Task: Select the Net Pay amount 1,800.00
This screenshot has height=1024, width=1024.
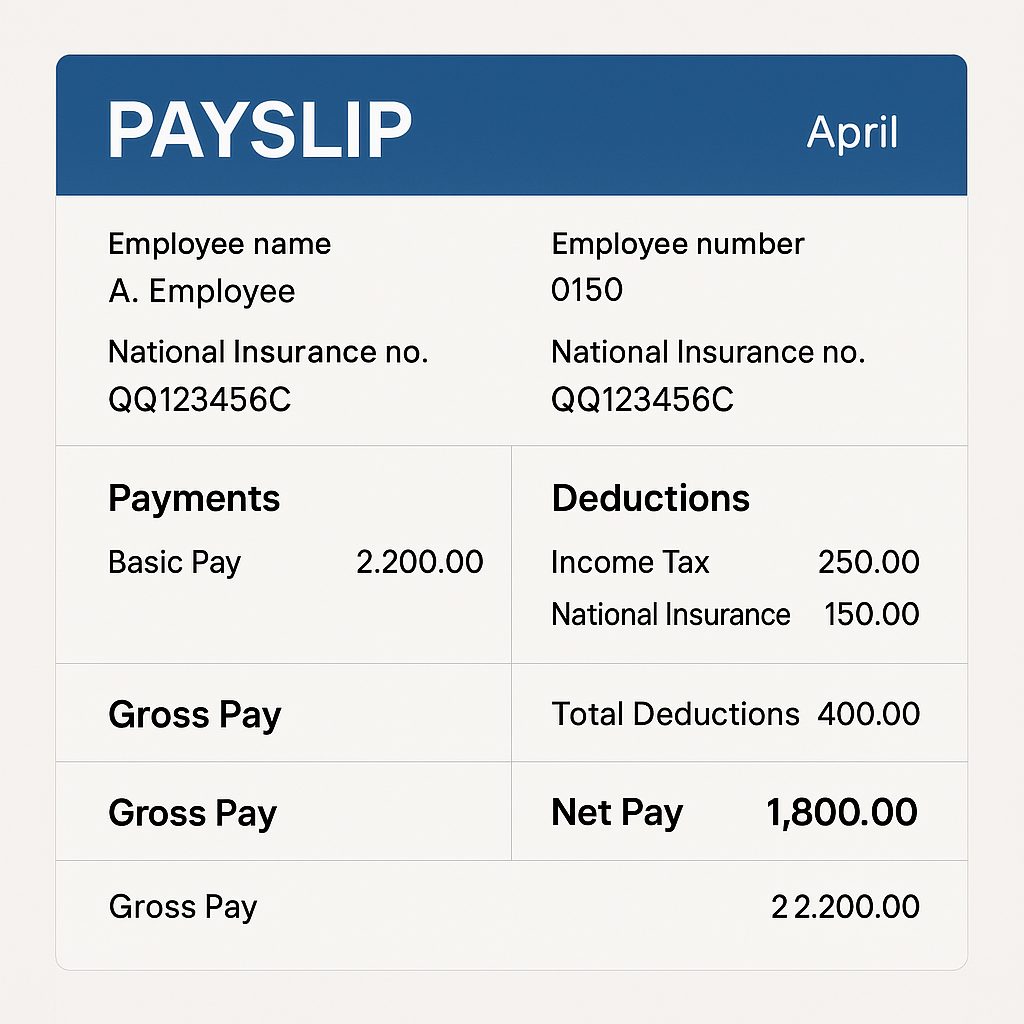Action: tap(841, 813)
